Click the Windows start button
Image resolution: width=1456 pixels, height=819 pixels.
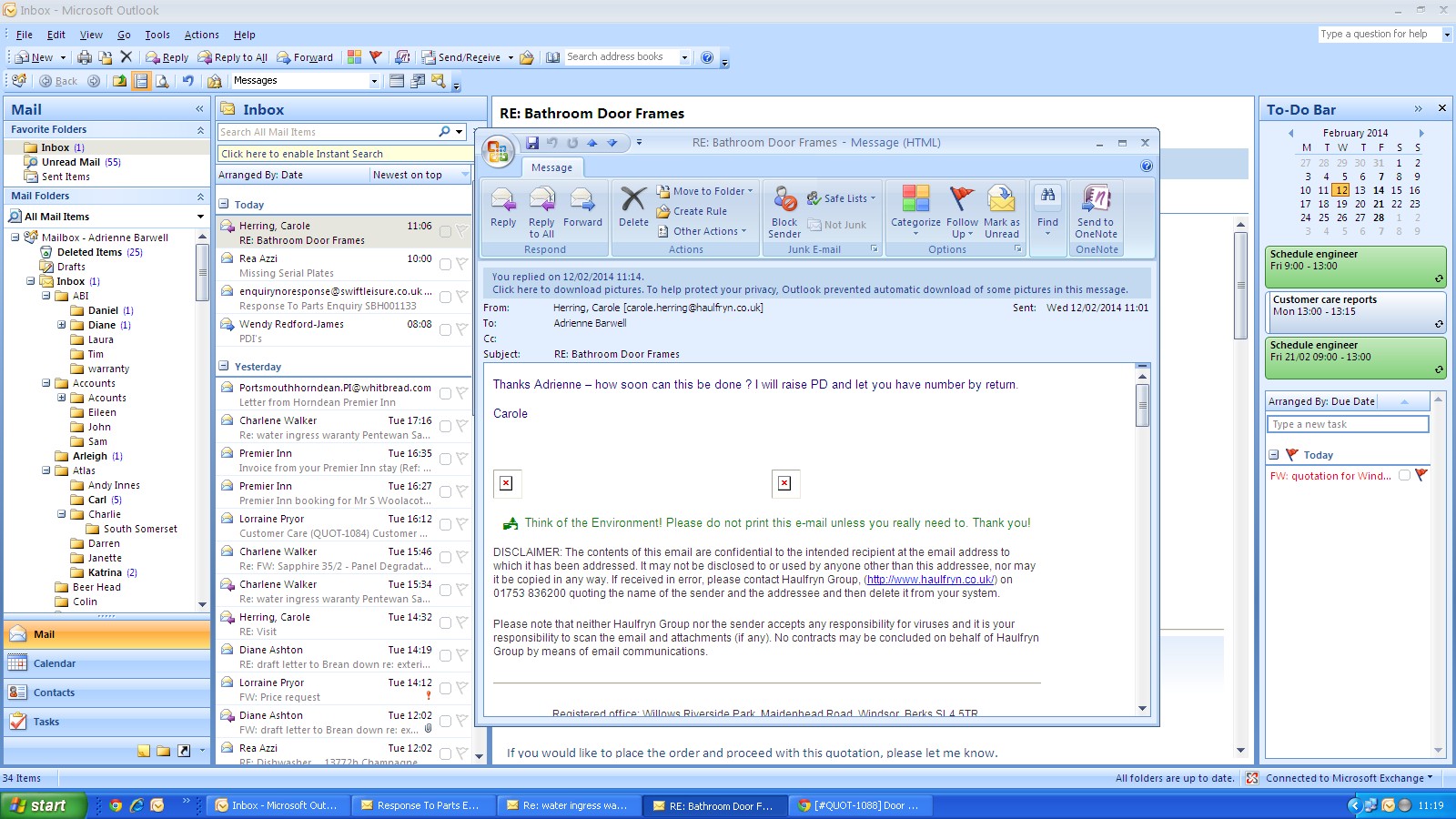pyautogui.click(x=44, y=805)
